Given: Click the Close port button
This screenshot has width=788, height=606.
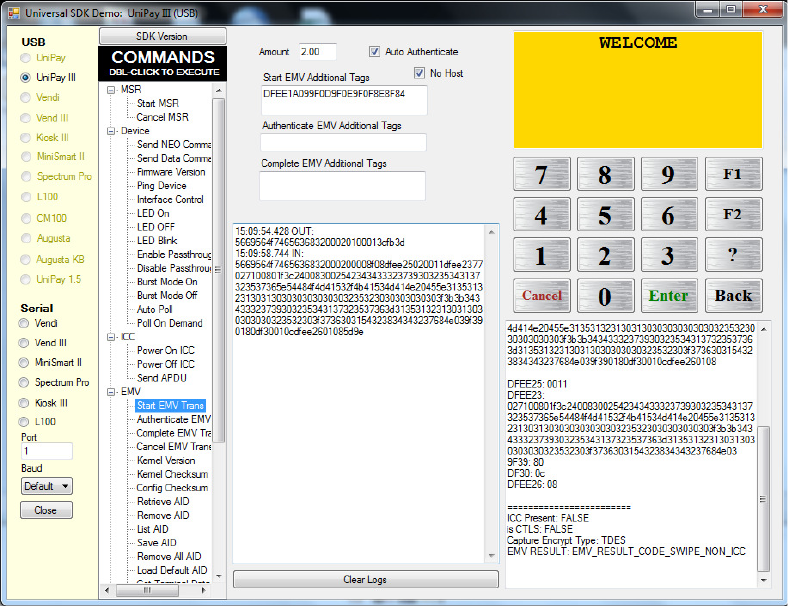Looking at the screenshot, I should point(46,510).
